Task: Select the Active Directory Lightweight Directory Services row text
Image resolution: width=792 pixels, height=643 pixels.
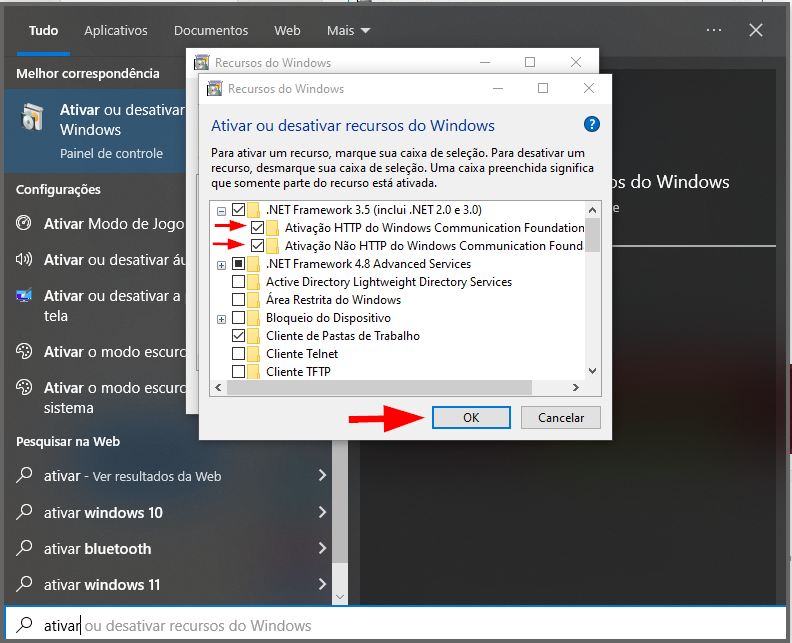Action: coord(389,282)
